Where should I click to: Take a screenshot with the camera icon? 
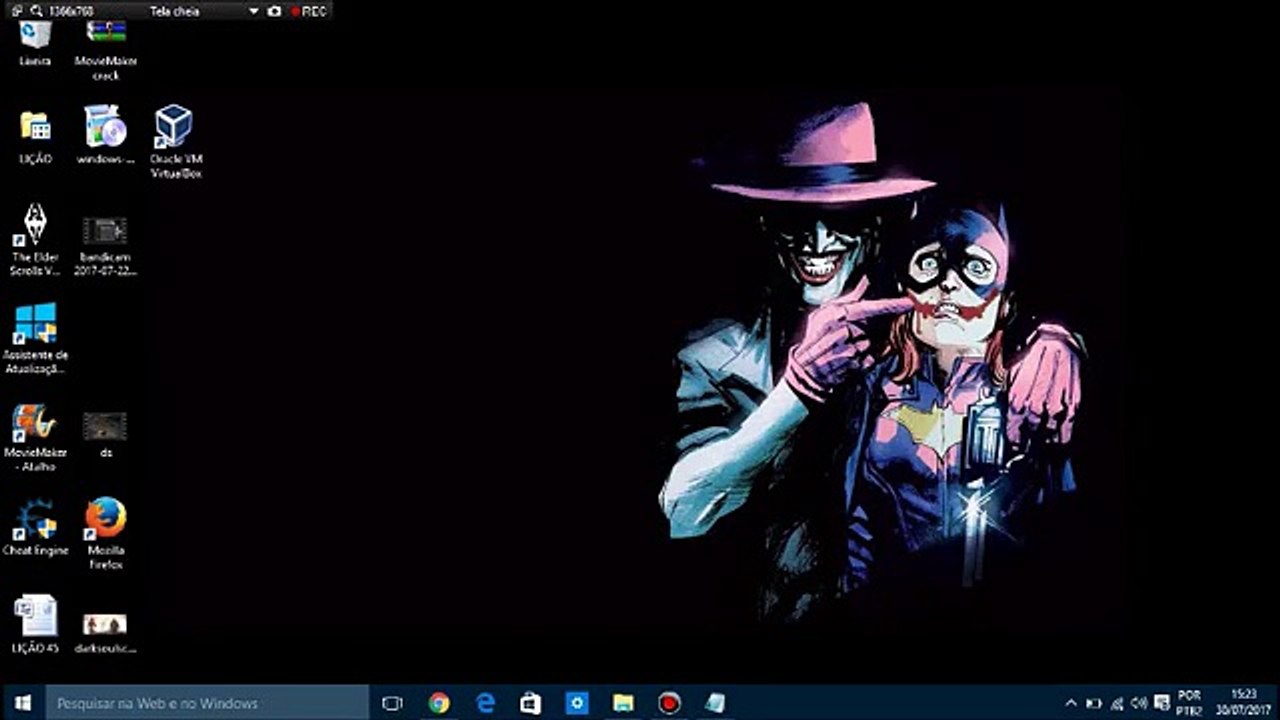coord(274,11)
